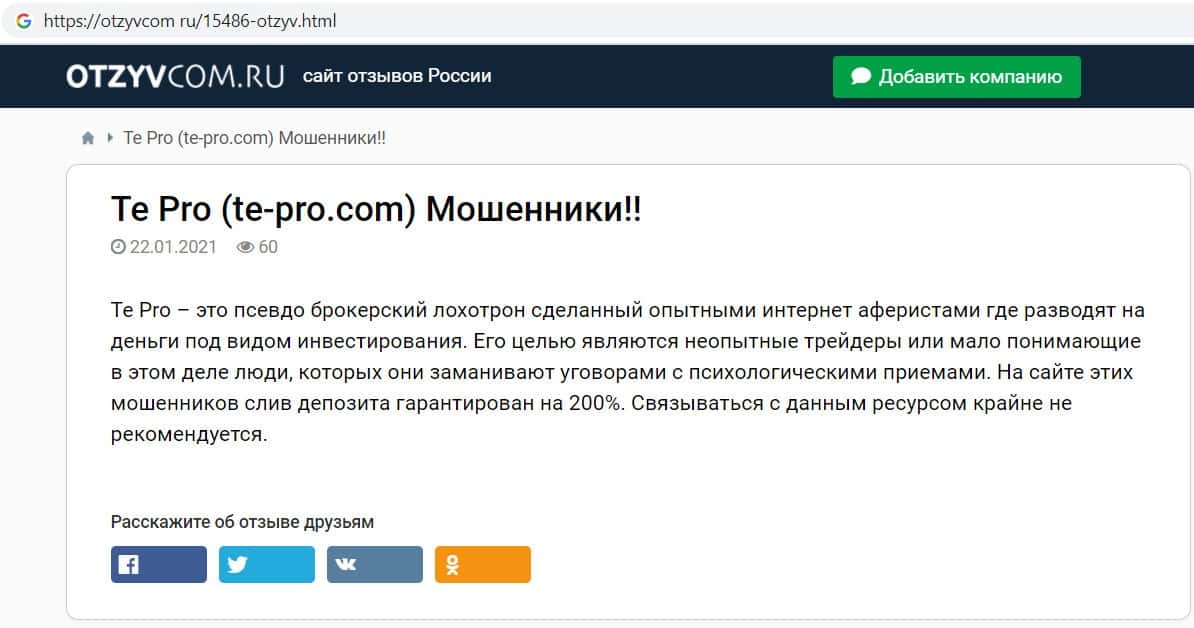Click the review paragraph text body
1194x628 pixels.
click(x=626, y=372)
